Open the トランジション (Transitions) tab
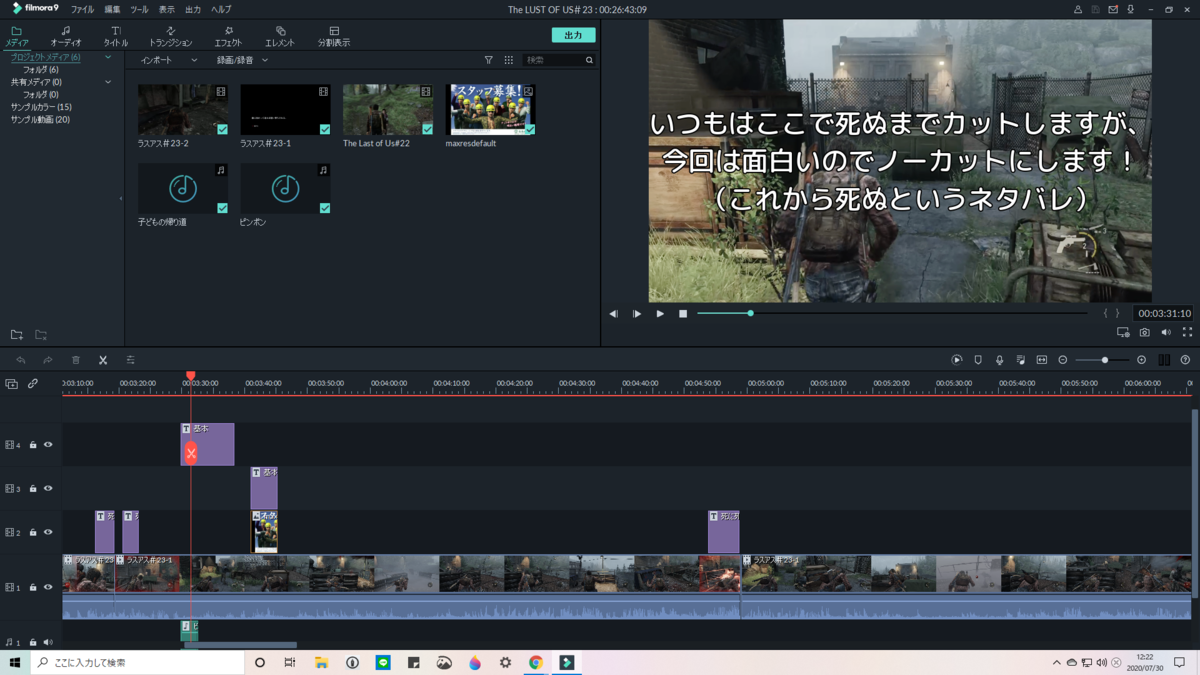 click(171, 37)
